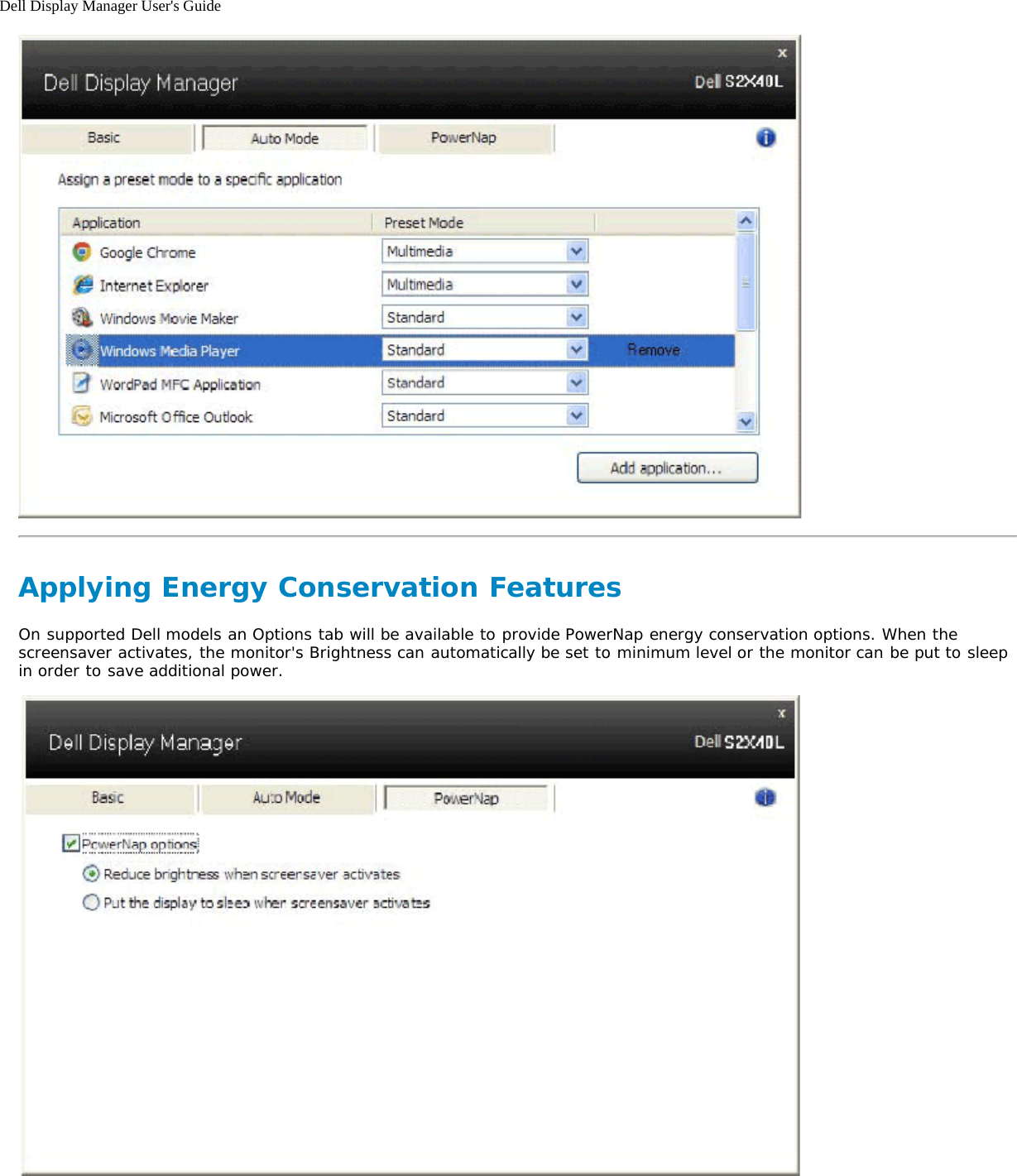Screen dimensions: 1017x1176
Task: Click the application list scroll up arrow
Action: coord(746,221)
